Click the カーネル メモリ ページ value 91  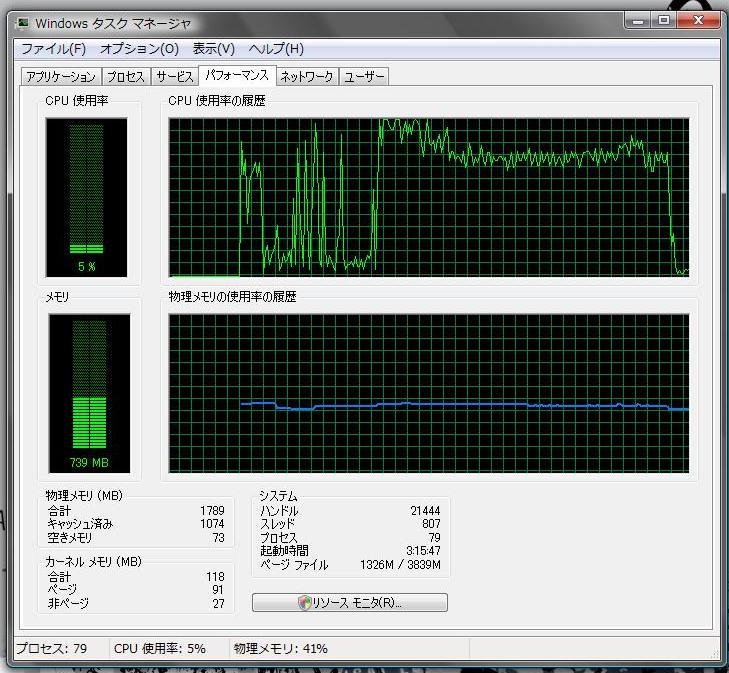point(218,590)
